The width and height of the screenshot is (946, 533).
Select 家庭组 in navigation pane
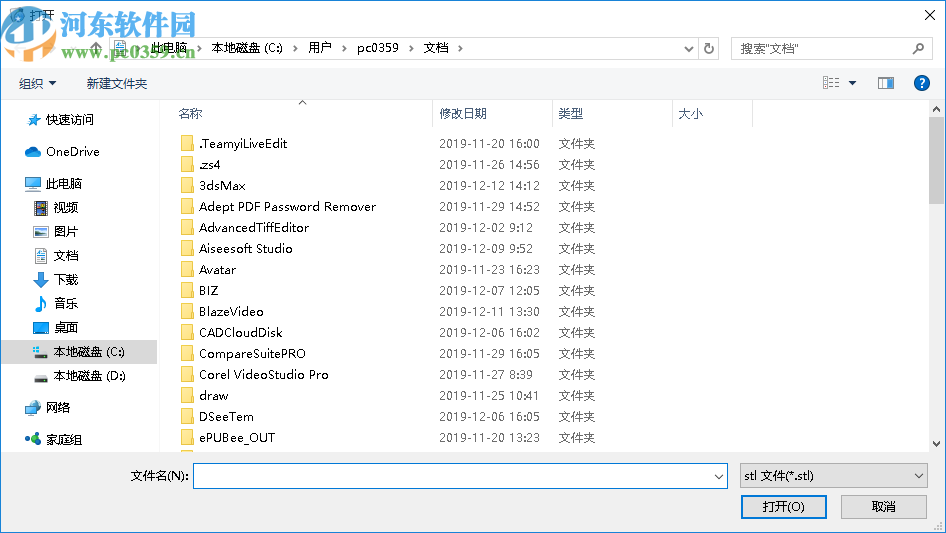pos(54,439)
